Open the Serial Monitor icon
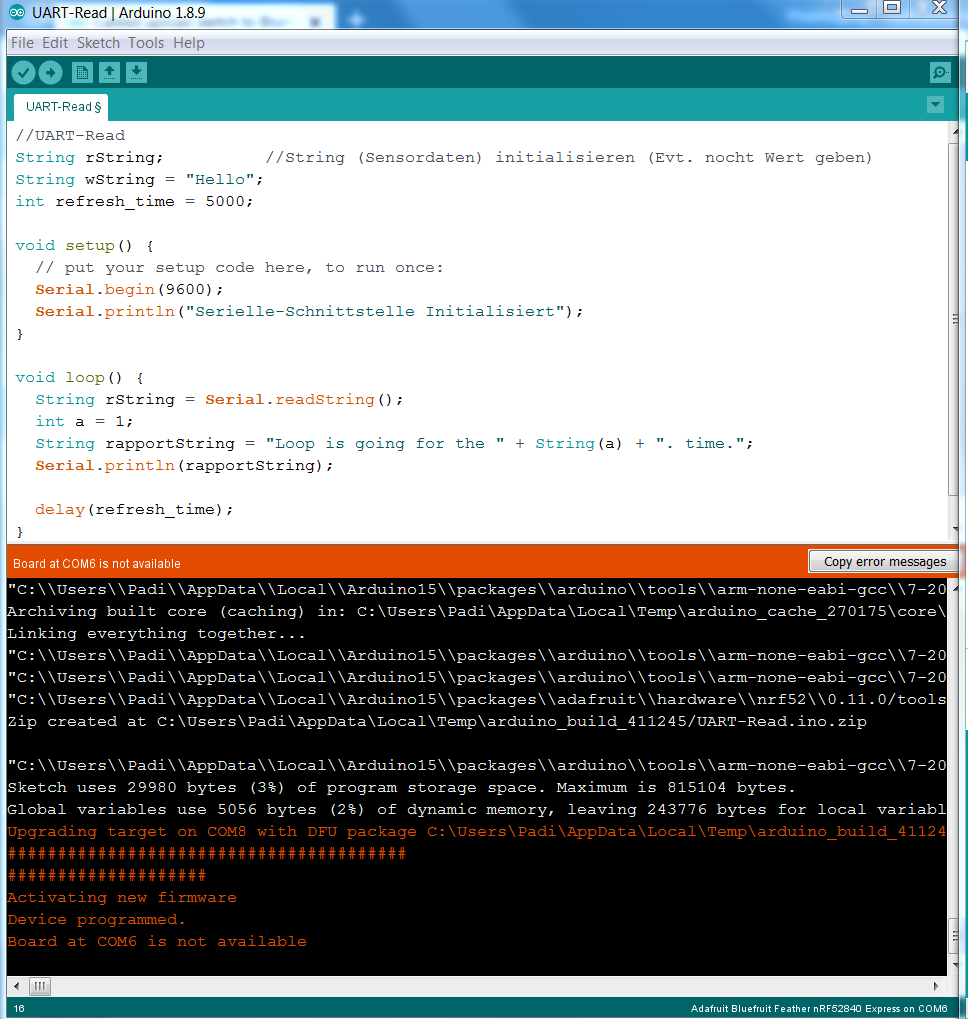 [939, 72]
